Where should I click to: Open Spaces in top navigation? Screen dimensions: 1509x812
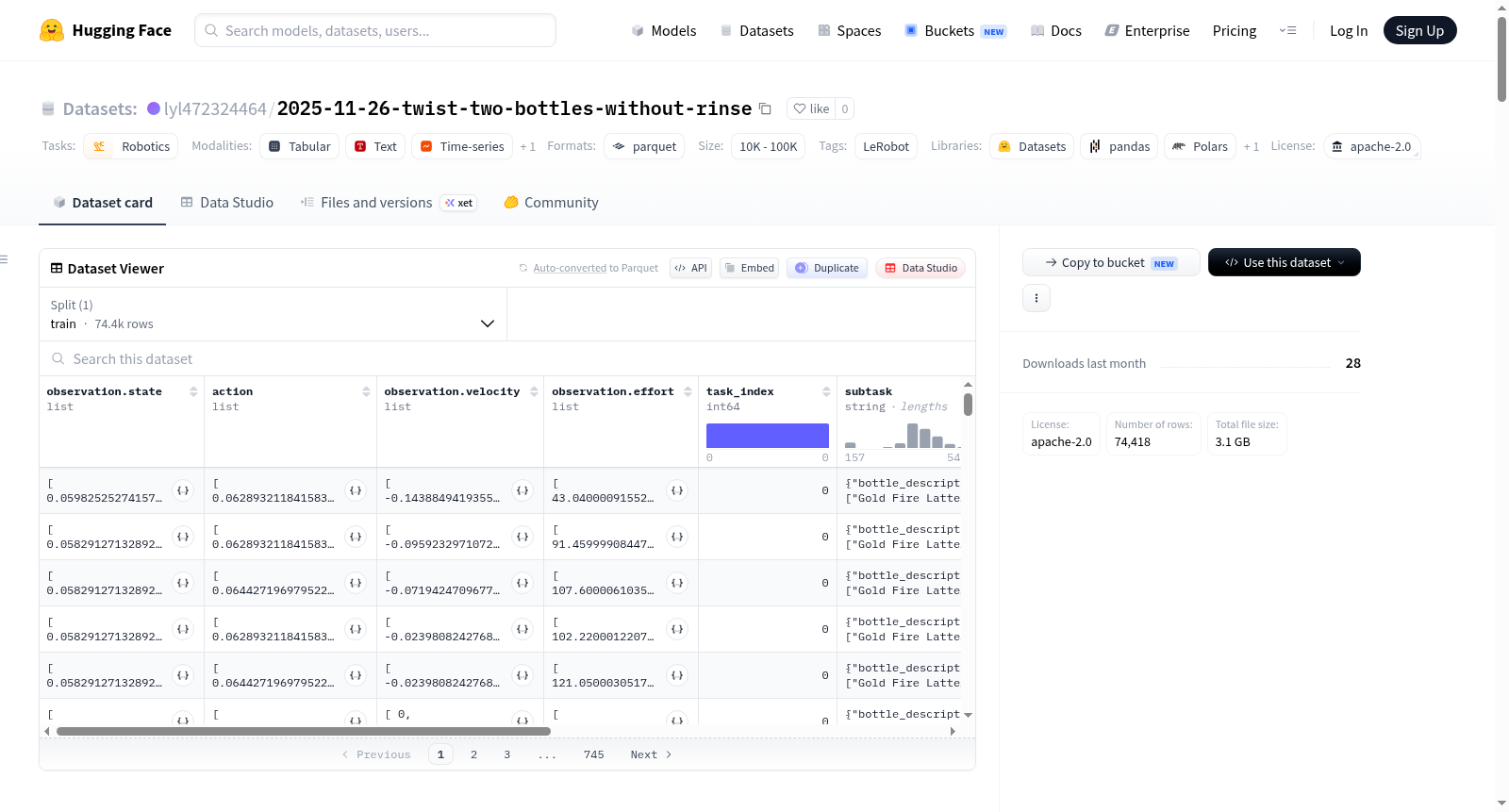click(850, 31)
